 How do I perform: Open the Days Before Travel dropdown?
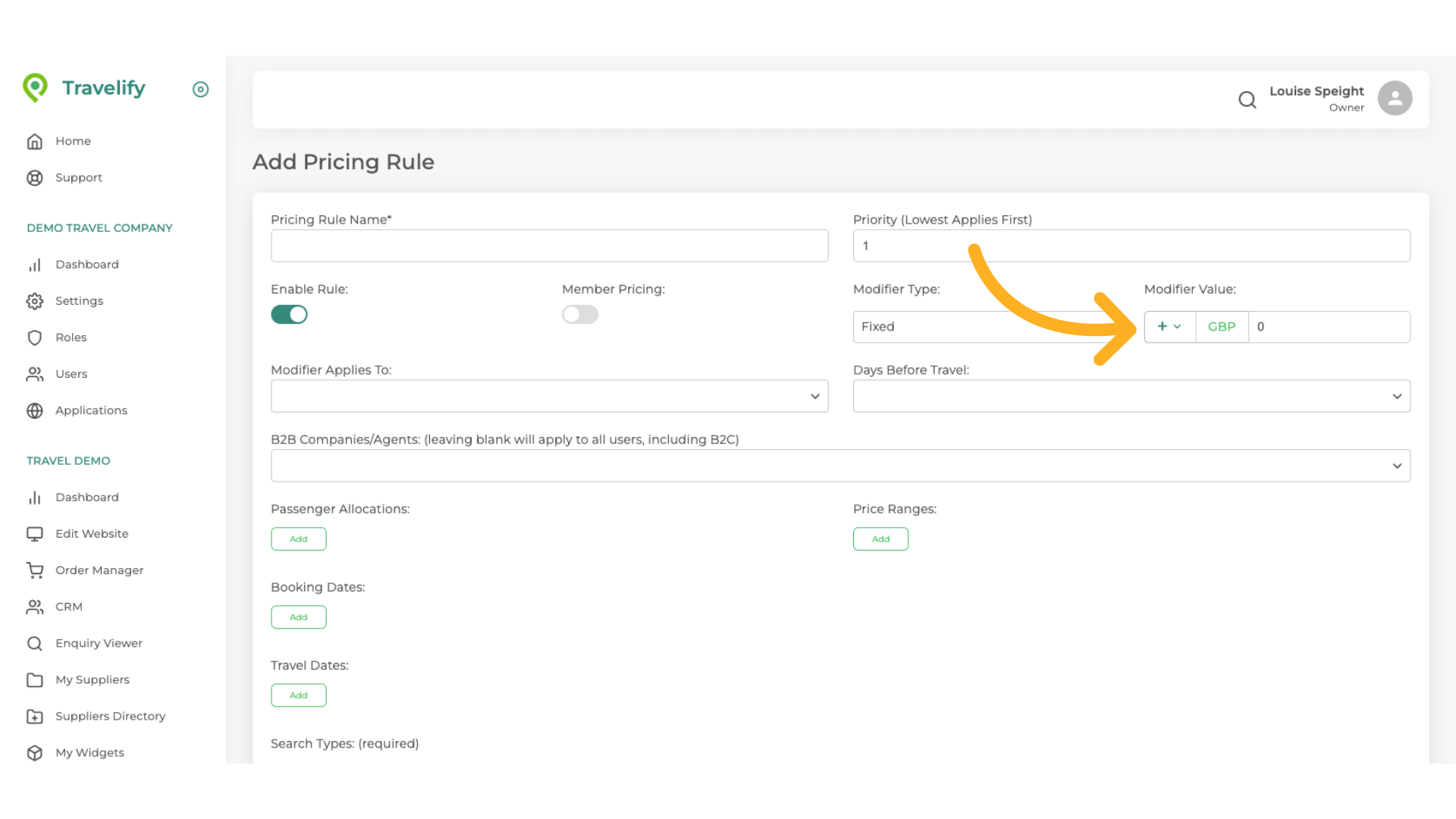(x=1131, y=397)
